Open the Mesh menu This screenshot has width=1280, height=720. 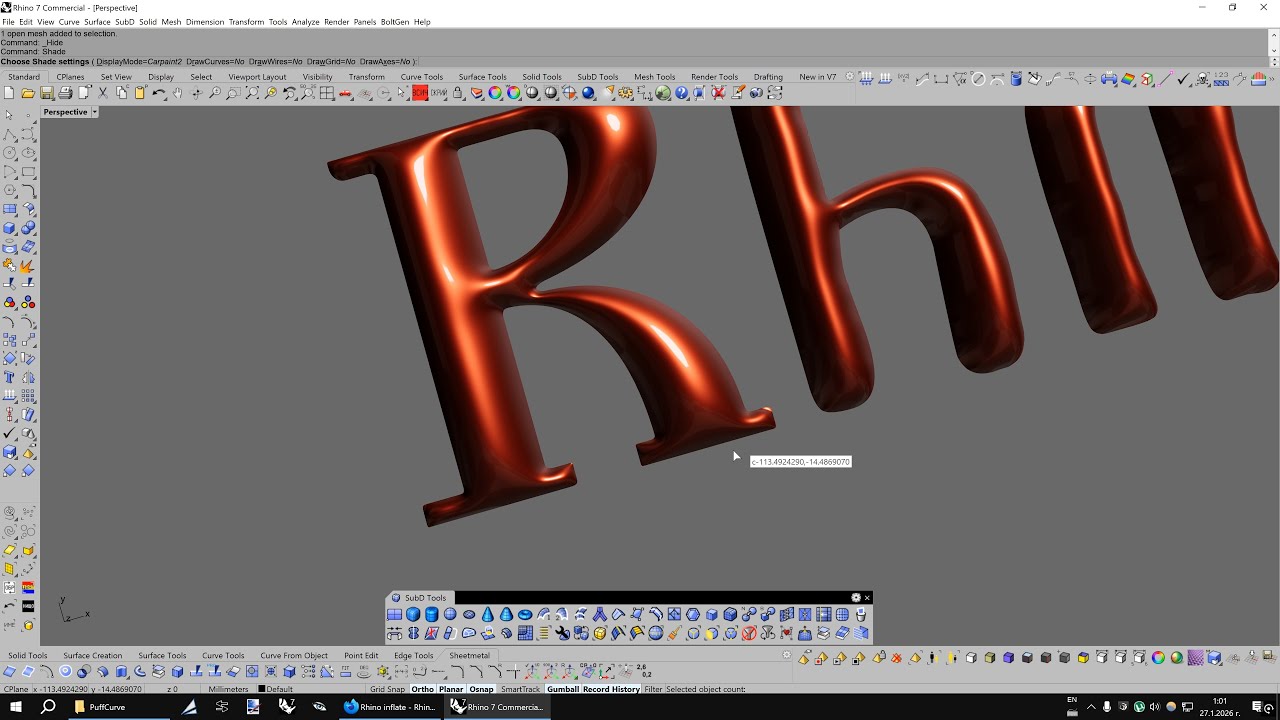click(171, 21)
